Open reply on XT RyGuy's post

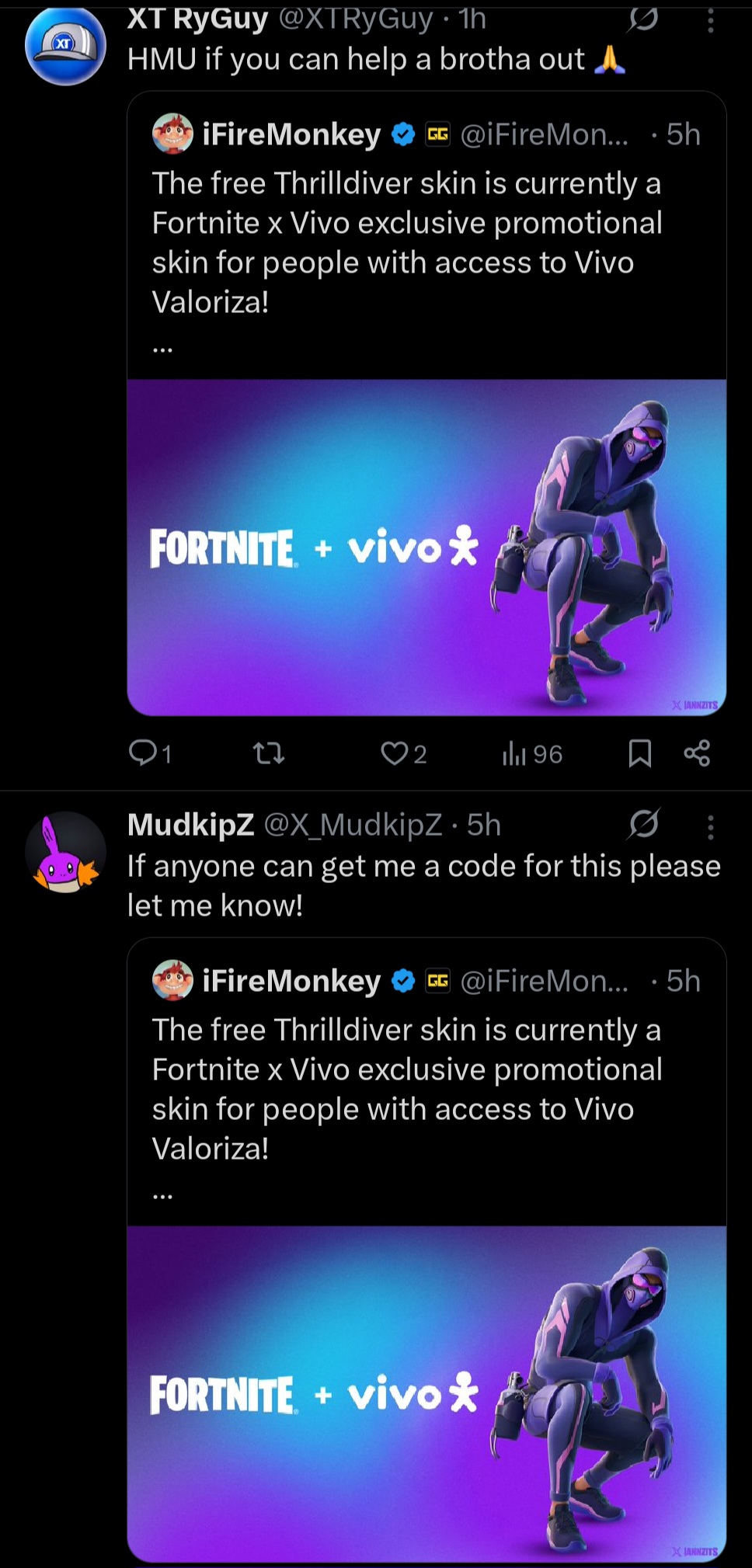[144, 753]
